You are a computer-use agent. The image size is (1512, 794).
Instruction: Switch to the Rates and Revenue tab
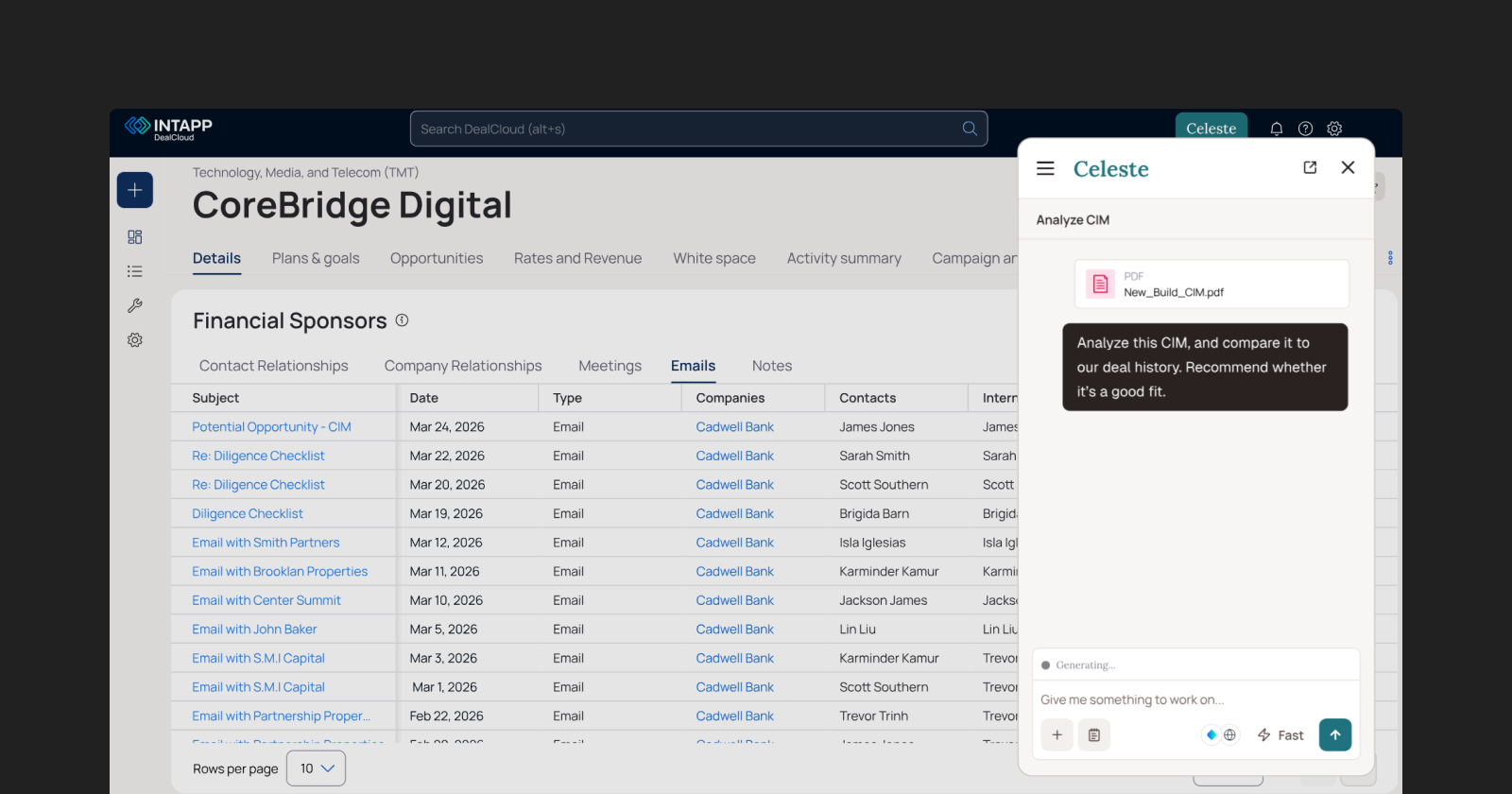click(577, 258)
